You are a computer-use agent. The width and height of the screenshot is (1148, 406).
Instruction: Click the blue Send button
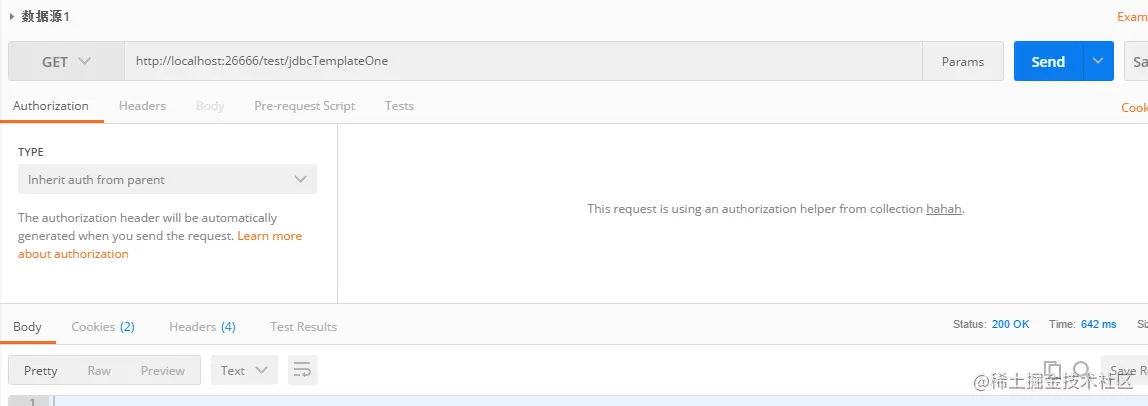(1047, 62)
